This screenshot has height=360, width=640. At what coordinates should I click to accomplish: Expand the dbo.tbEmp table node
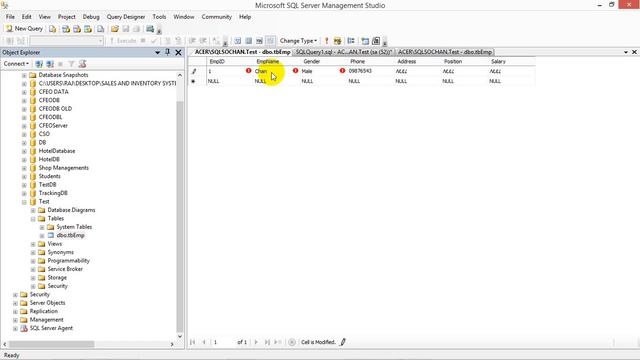(x=42, y=236)
